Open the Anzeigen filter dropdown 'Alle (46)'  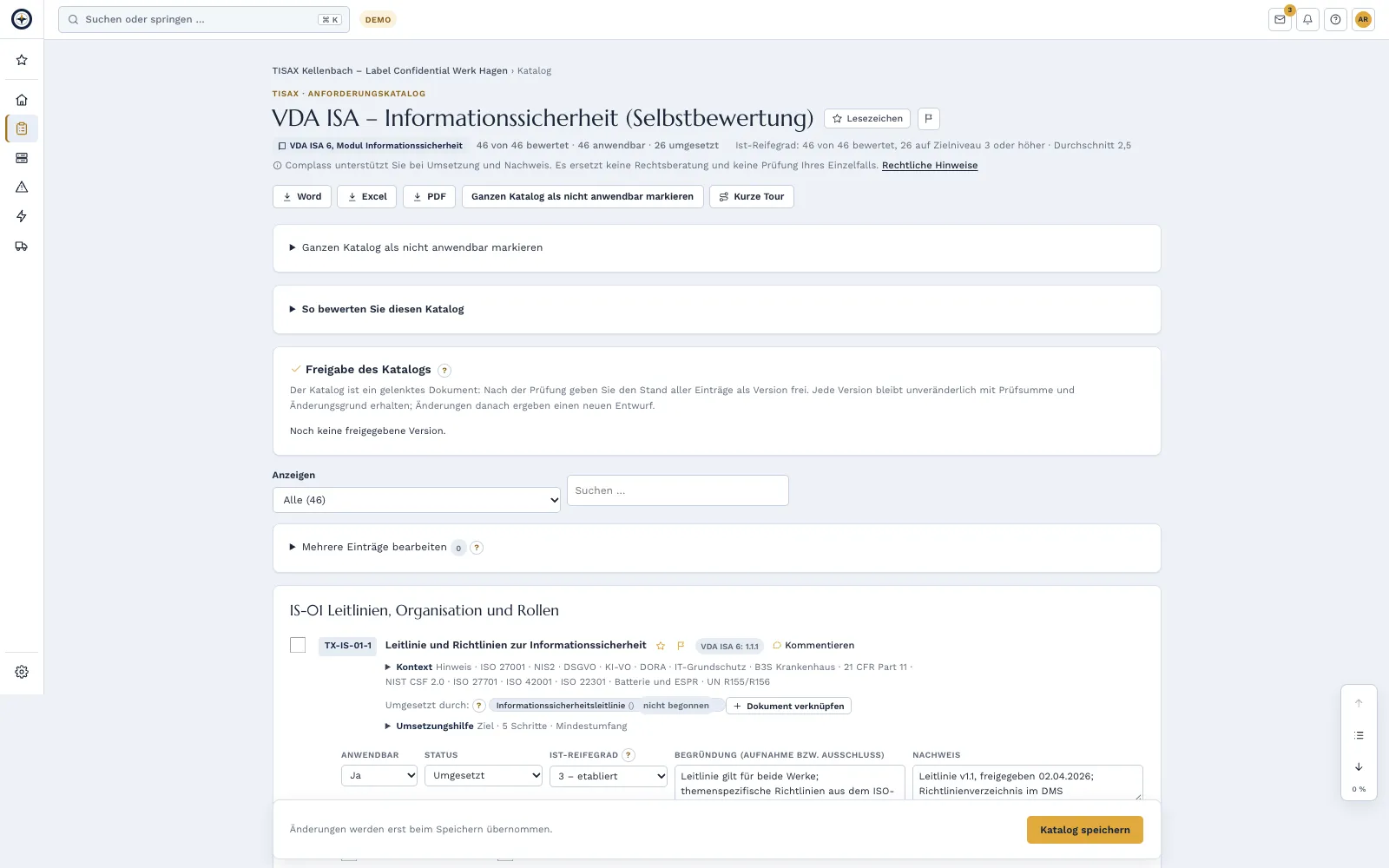tap(417, 500)
